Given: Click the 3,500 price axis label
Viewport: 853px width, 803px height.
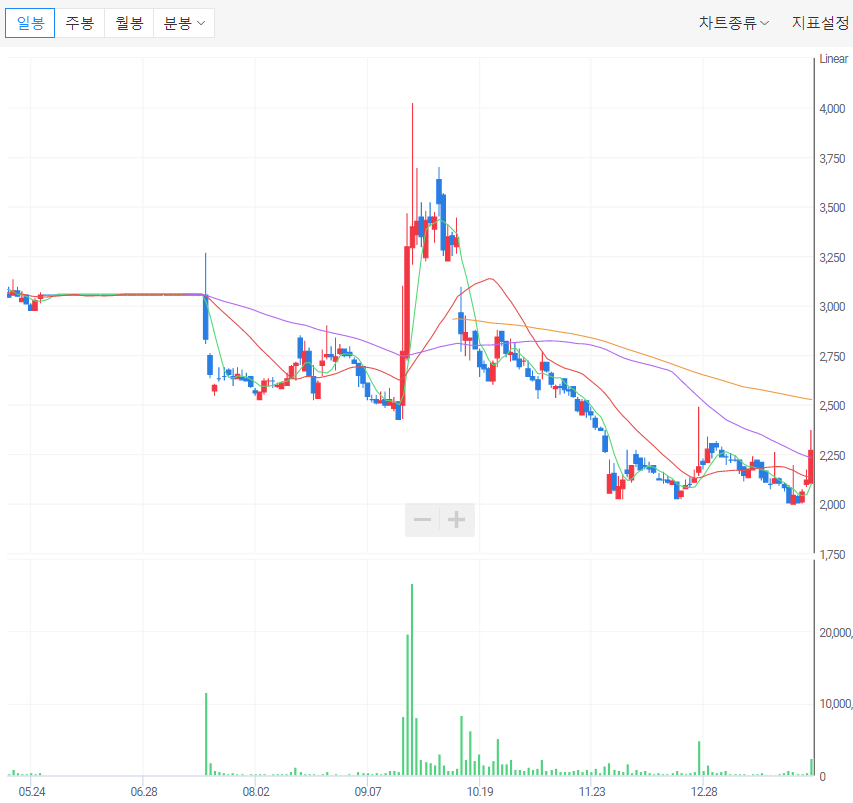Looking at the screenshot, I should [x=832, y=208].
